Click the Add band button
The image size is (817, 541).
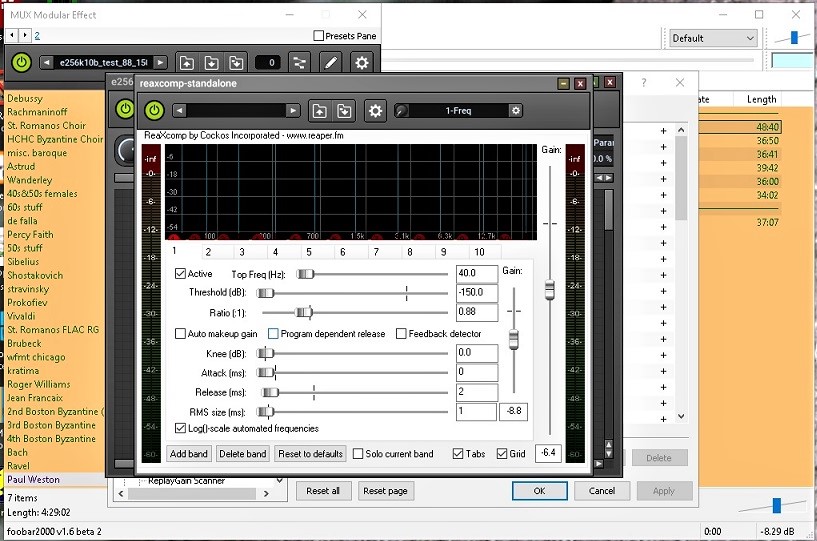point(189,454)
